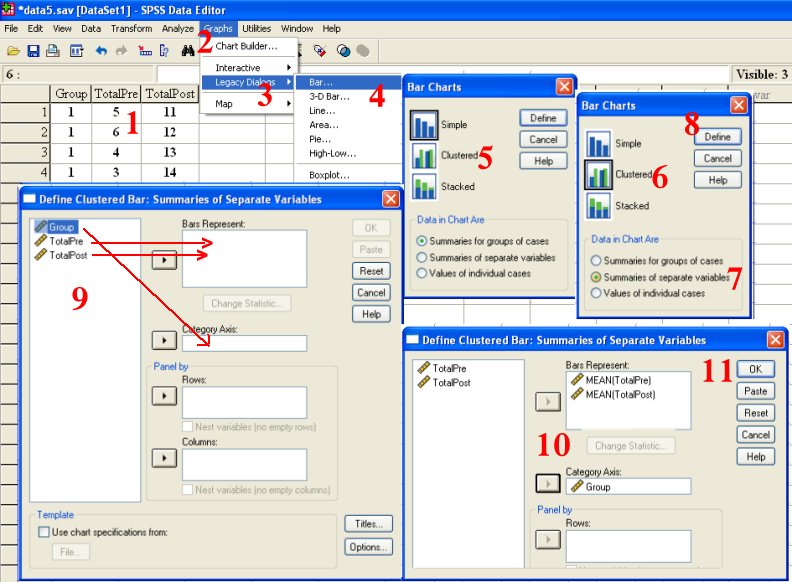Click the arrow button for Panel Rows in left Define dialog

click(164, 396)
